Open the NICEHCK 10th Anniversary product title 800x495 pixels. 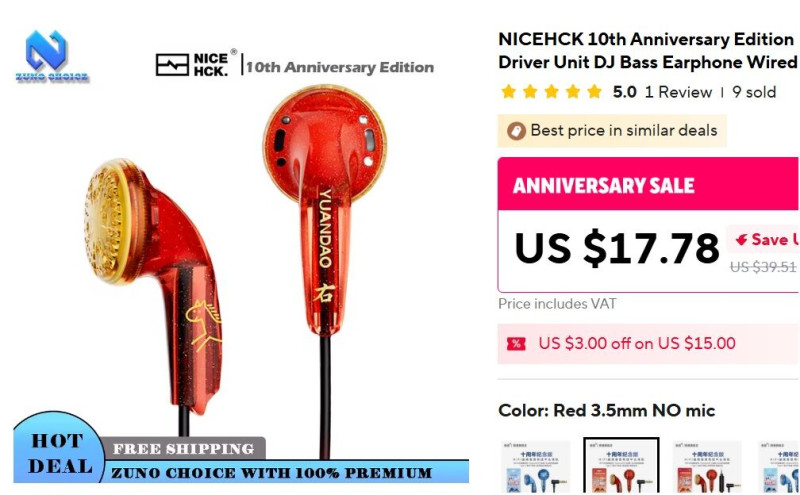point(648,51)
